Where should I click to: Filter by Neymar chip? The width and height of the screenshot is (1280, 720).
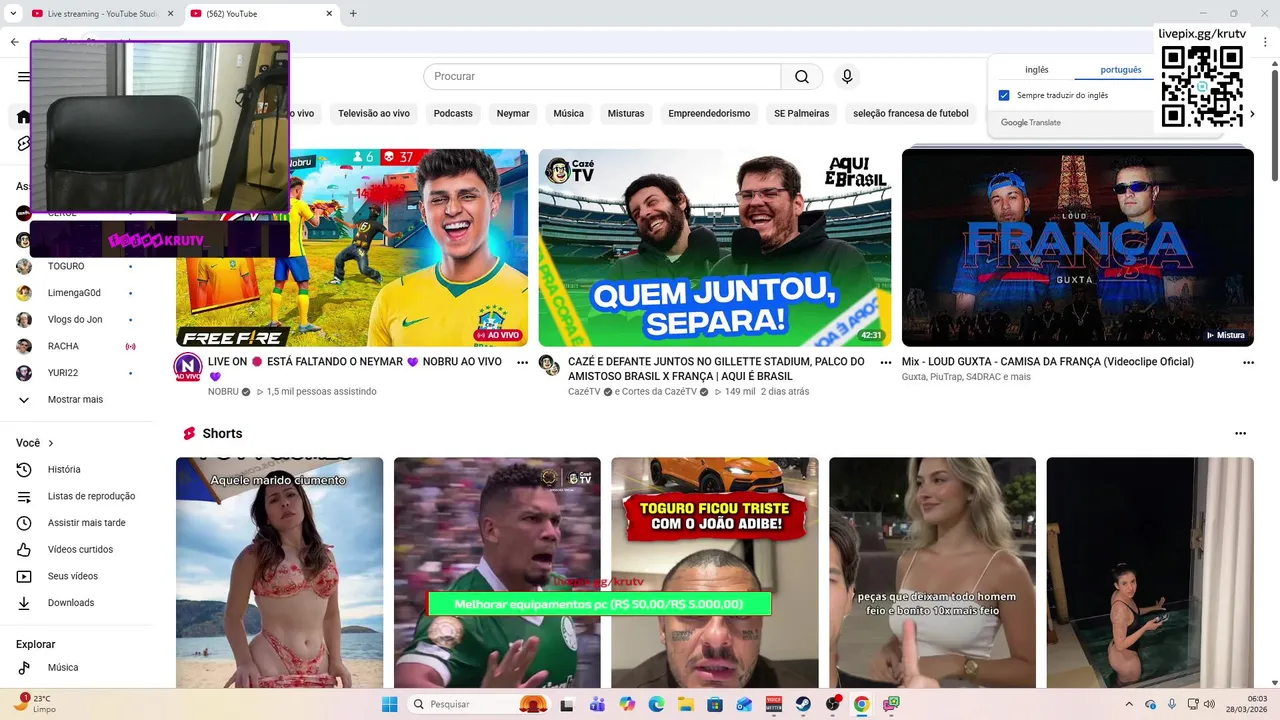click(513, 114)
